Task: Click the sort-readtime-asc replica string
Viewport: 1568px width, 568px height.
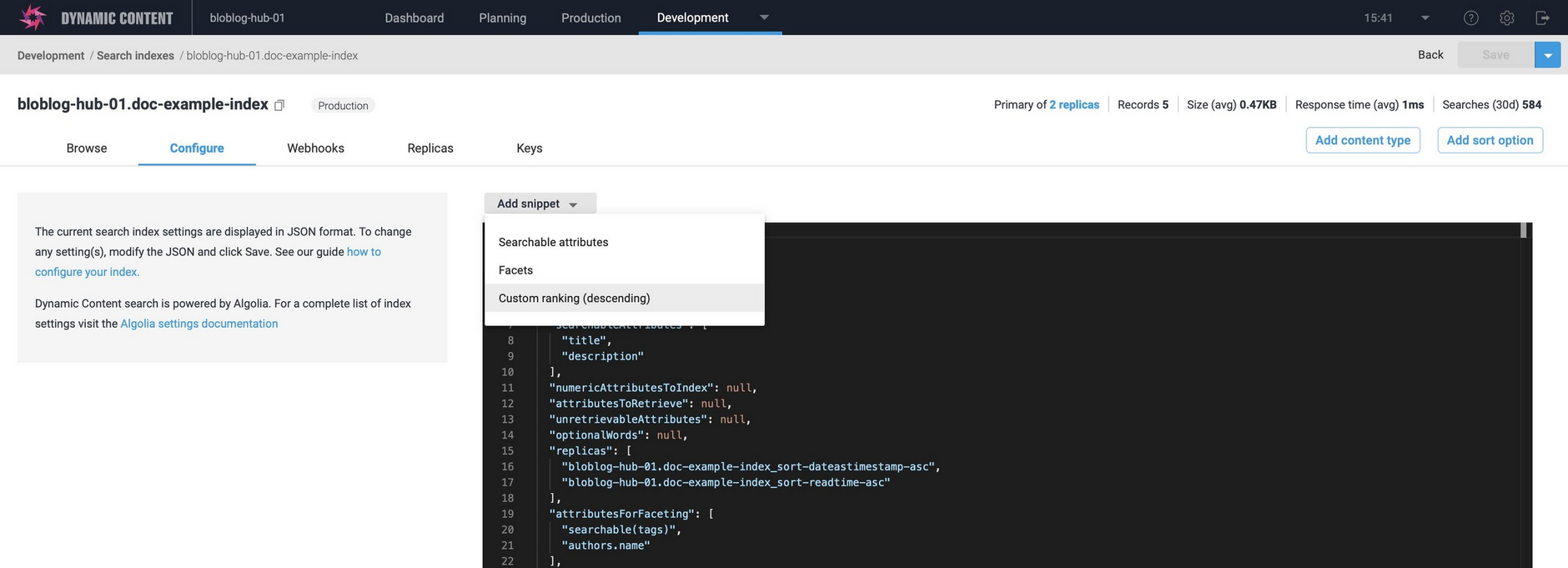Action: [x=726, y=483]
